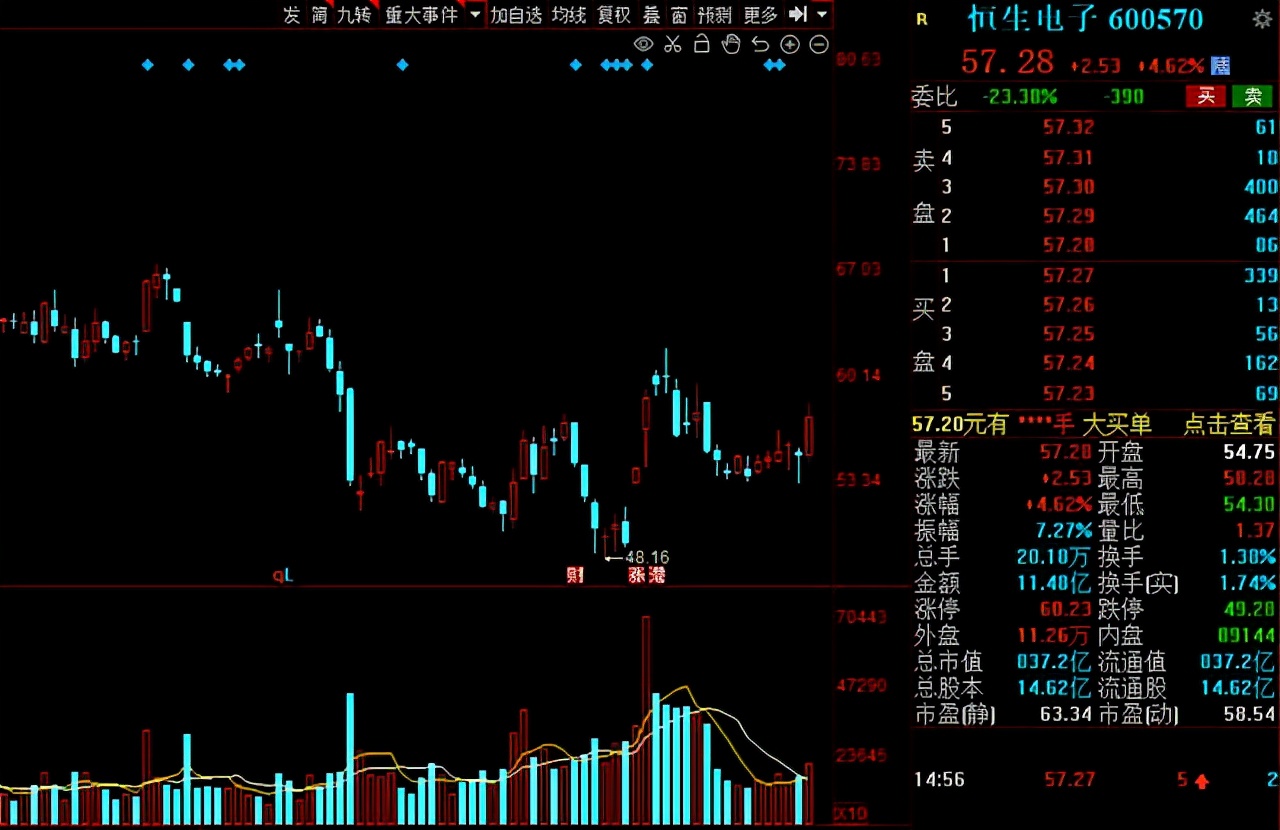Click the blue badge beside +4.62%
Image resolution: width=1280 pixels, height=830 pixels.
pos(1220,65)
